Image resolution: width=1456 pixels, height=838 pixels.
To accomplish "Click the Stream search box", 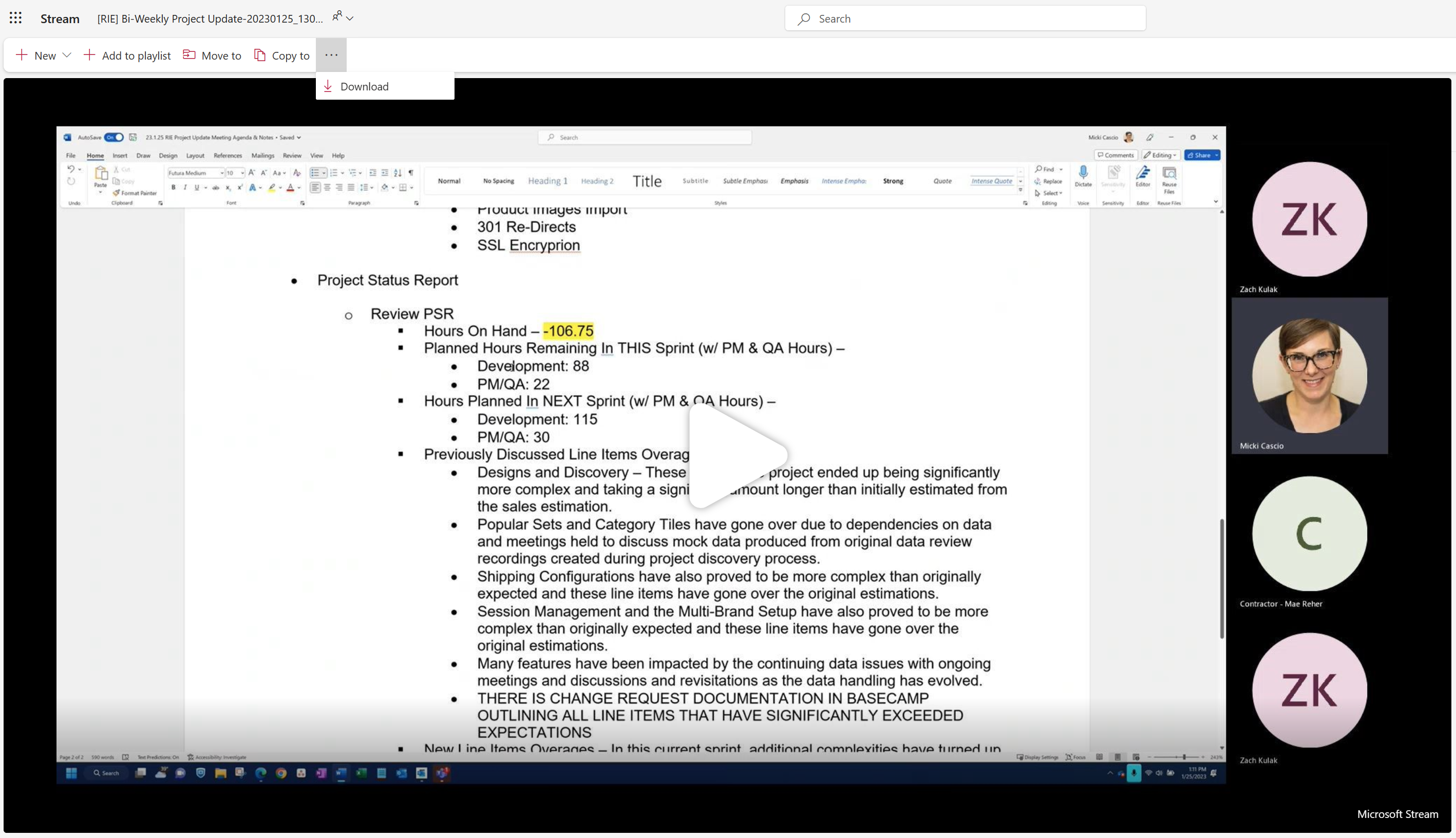I will pyautogui.click(x=965, y=18).
